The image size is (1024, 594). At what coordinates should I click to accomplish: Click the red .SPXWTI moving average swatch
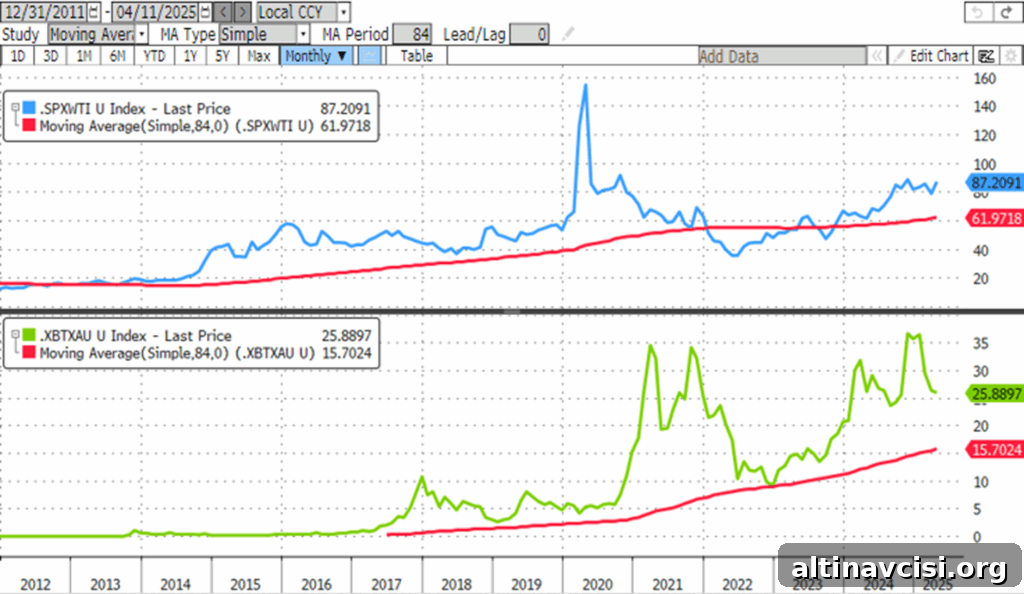pos(29,125)
